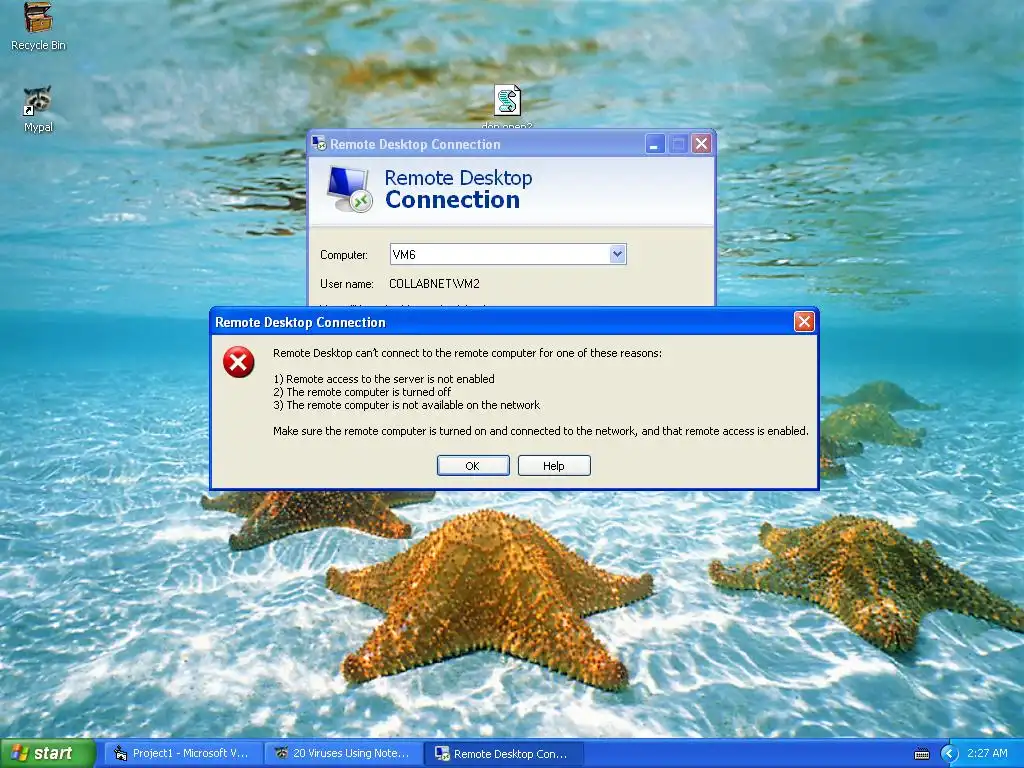Click the Remote Desktop Connection title bar icon
Viewport: 1024px width, 768px height.
pyautogui.click(x=319, y=144)
